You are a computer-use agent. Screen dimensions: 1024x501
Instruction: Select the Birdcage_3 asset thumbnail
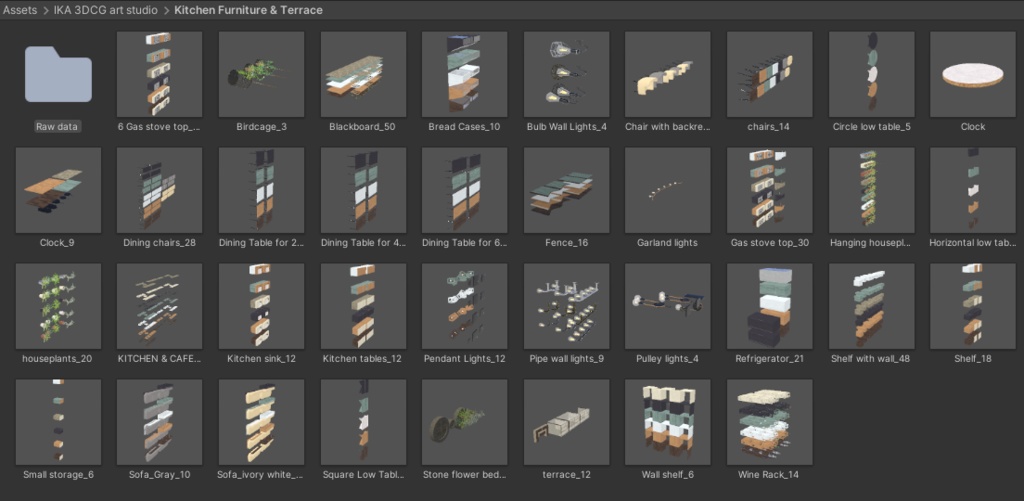(261, 74)
